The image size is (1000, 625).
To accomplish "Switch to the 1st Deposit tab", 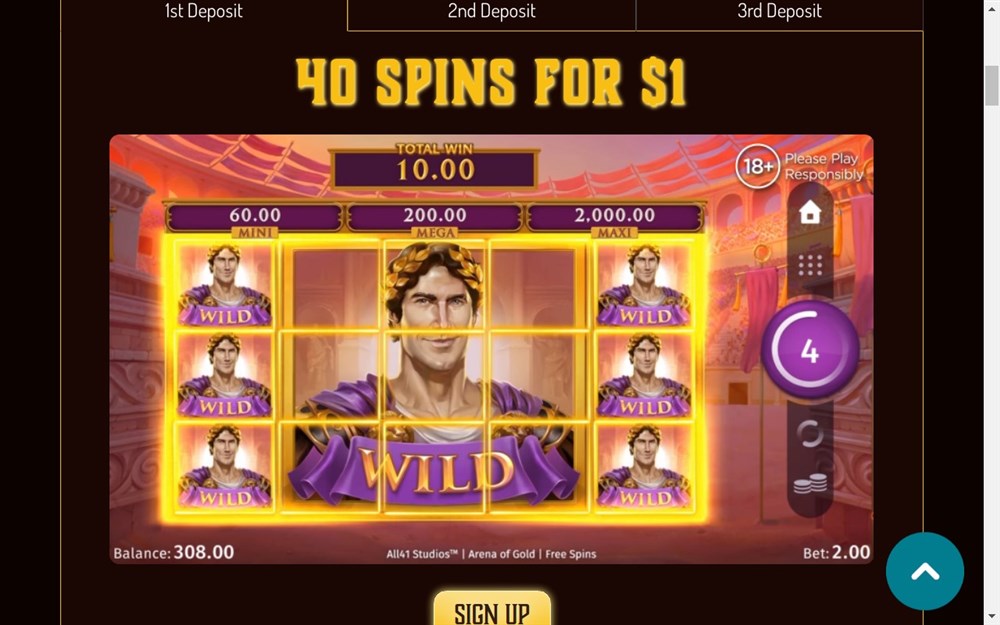I will pos(204,13).
